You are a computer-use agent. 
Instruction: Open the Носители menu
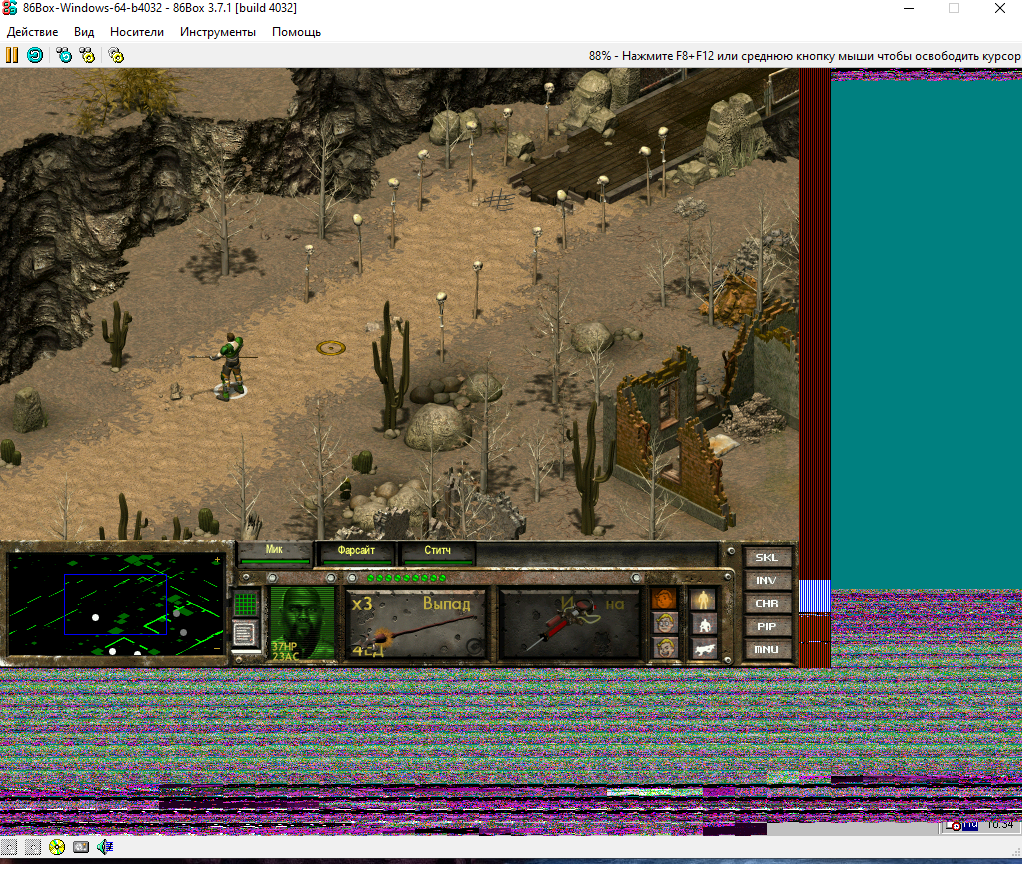point(137,32)
